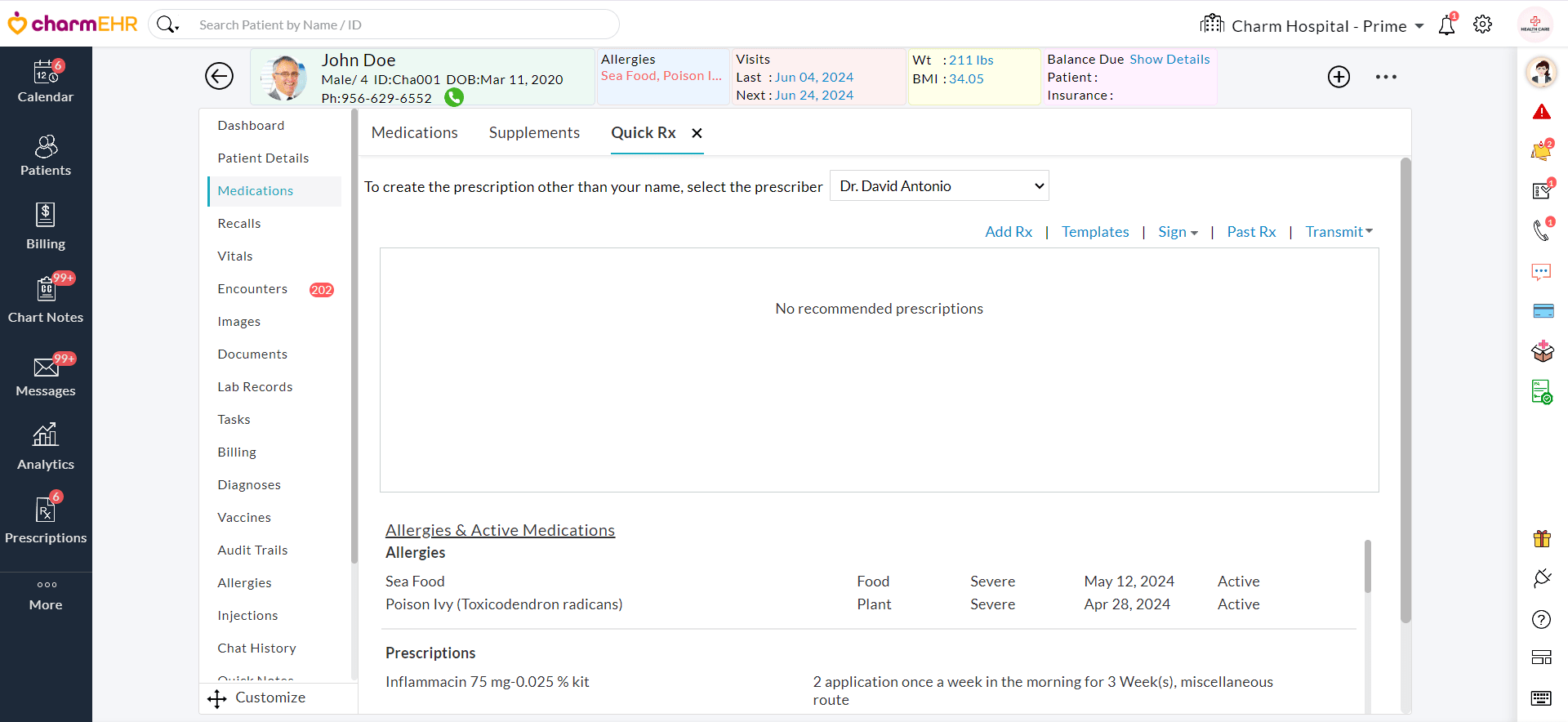The image size is (1568, 722).
Task: Click the Add Rx link
Action: (x=1009, y=232)
